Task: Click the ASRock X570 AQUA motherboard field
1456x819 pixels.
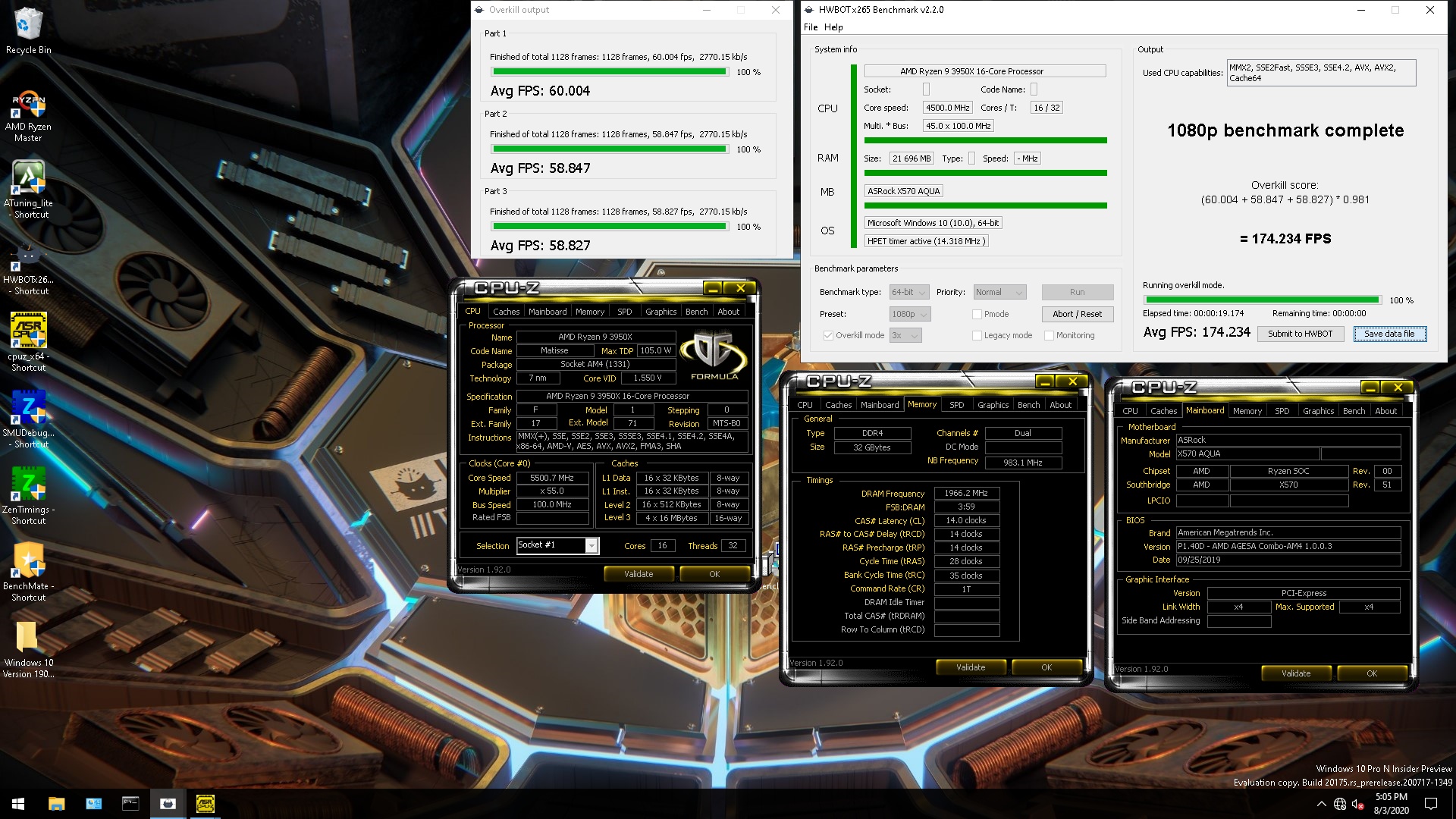Action: point(904,191)
